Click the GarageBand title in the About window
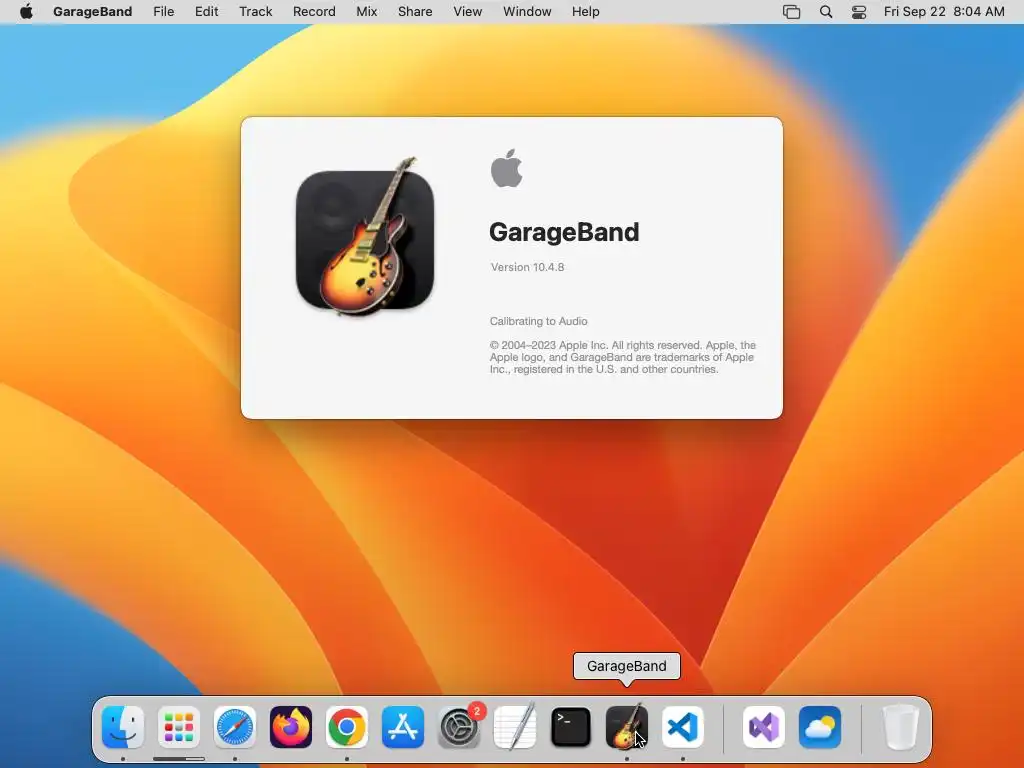This screenshot has width=1024, height=768. click(564, 232)
